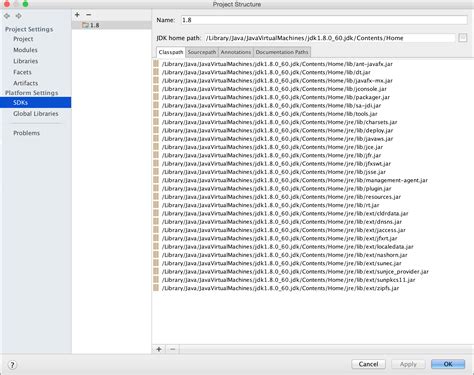474x375 pixels.
Task: Open Facets settings
Action: point(22,72)
